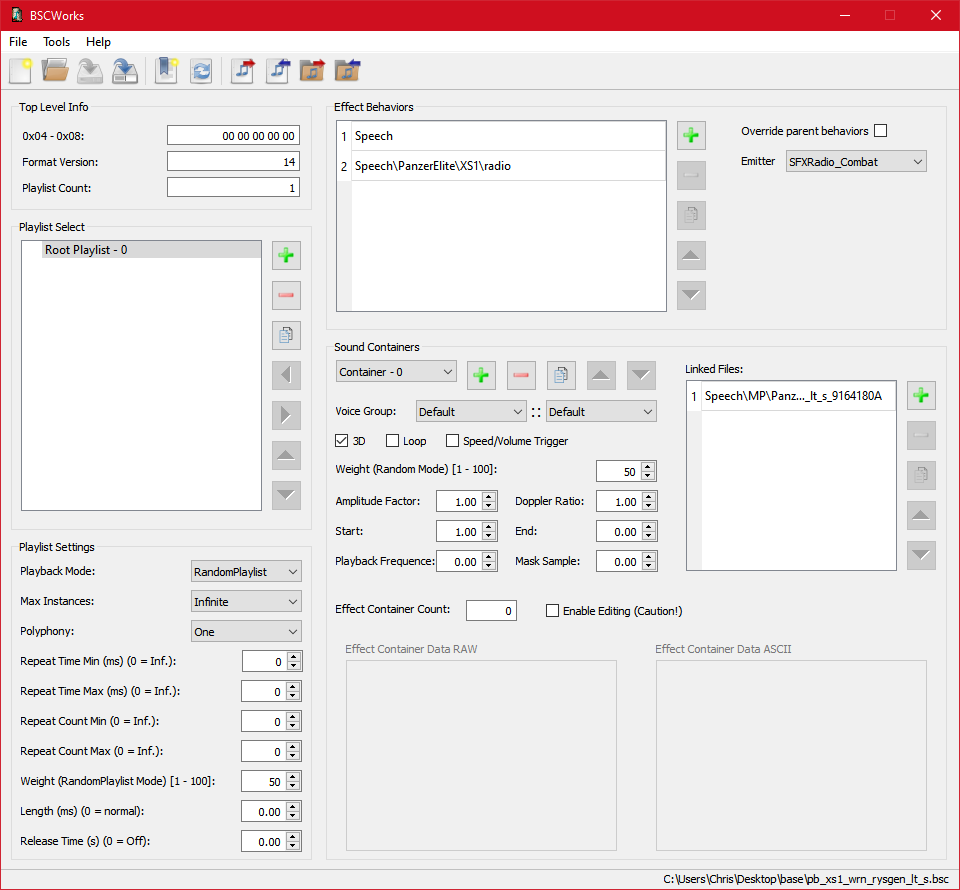Image resolution: width=960 pixels, height=890 pixels.
Task: Copy the selected linked file
Action: (921, 476)
